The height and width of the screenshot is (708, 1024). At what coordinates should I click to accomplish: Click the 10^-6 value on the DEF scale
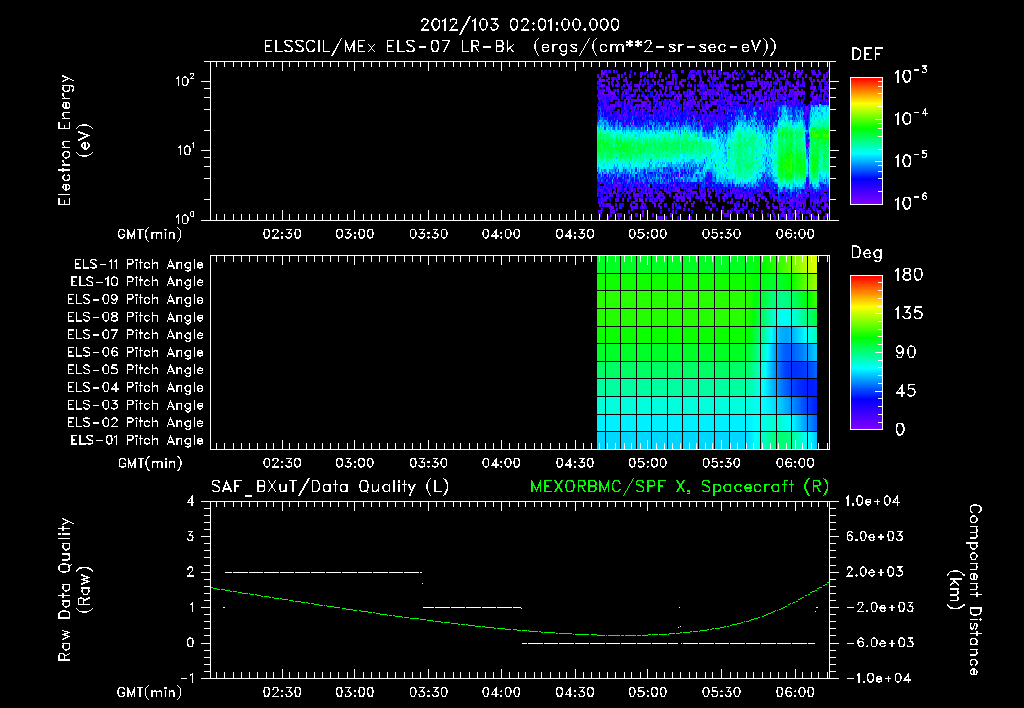pos(910,203)
